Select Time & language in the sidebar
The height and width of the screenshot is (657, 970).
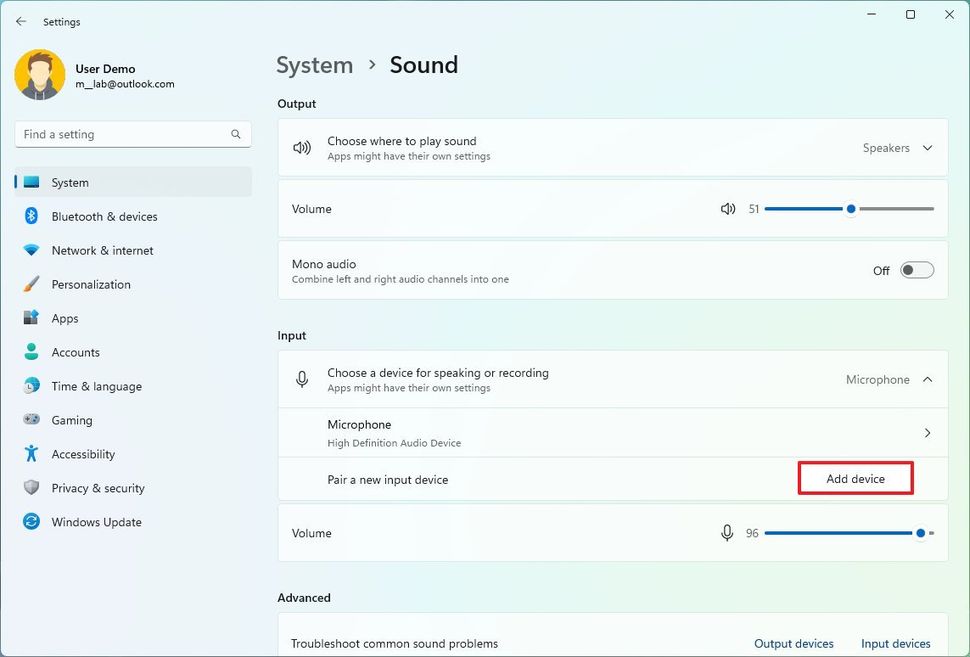pyautogui.click(x=94, y=386)
